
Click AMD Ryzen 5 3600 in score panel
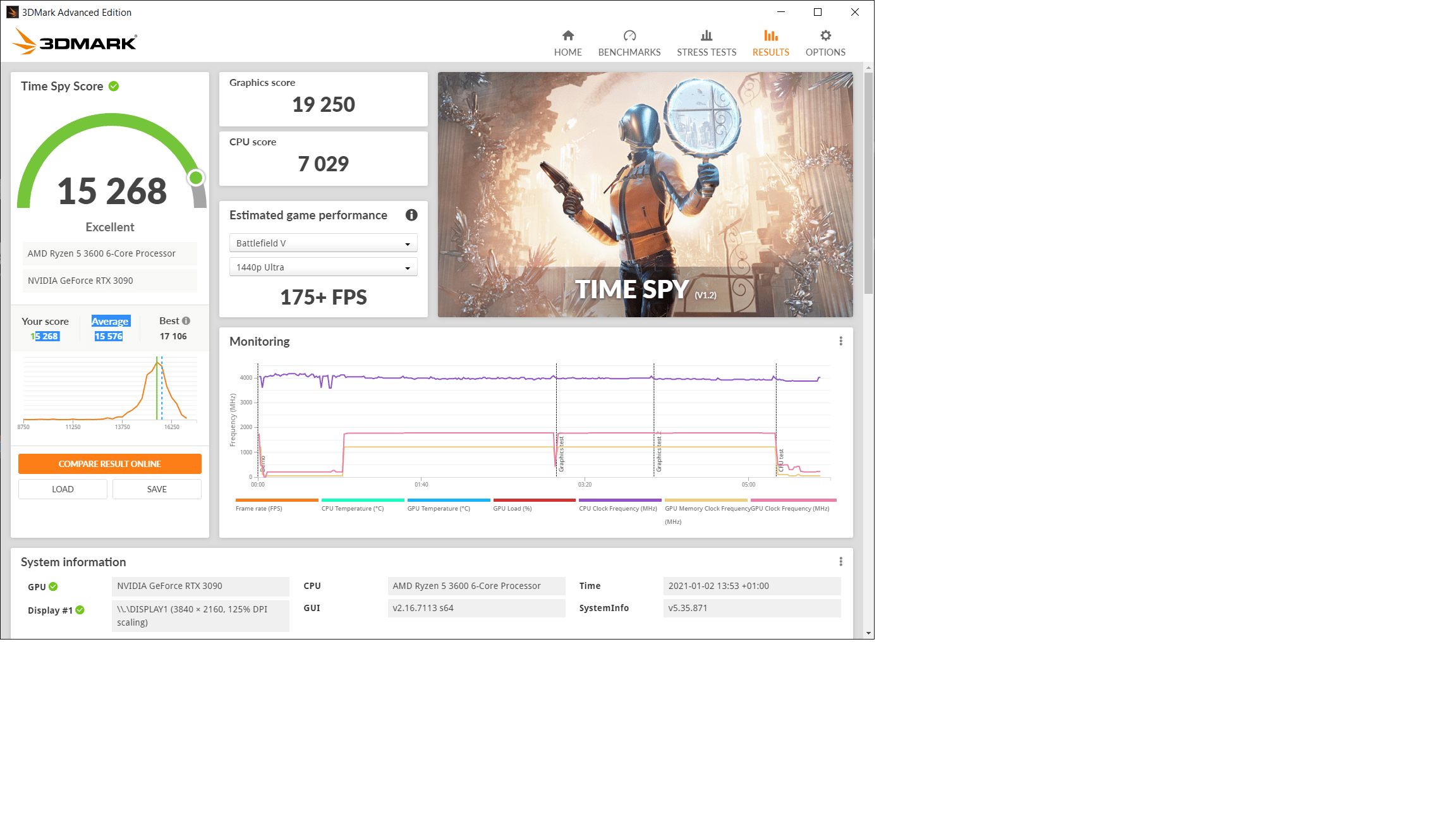[x=110, y=253]
